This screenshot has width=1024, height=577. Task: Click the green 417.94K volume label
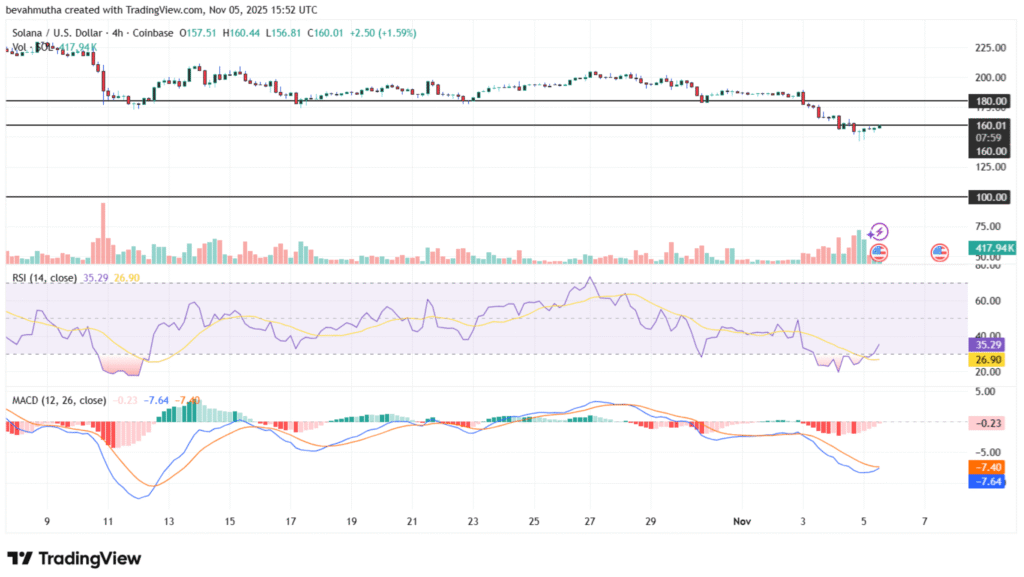[993, 247]
